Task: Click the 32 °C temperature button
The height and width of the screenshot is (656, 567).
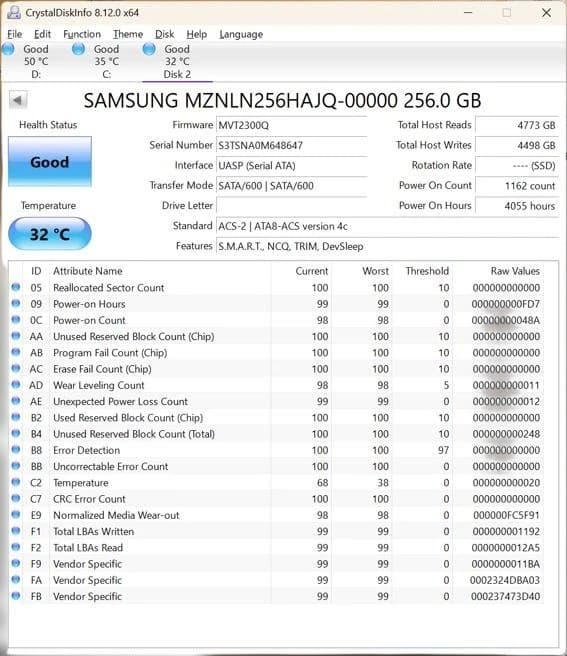Action: tap(50, 234)
